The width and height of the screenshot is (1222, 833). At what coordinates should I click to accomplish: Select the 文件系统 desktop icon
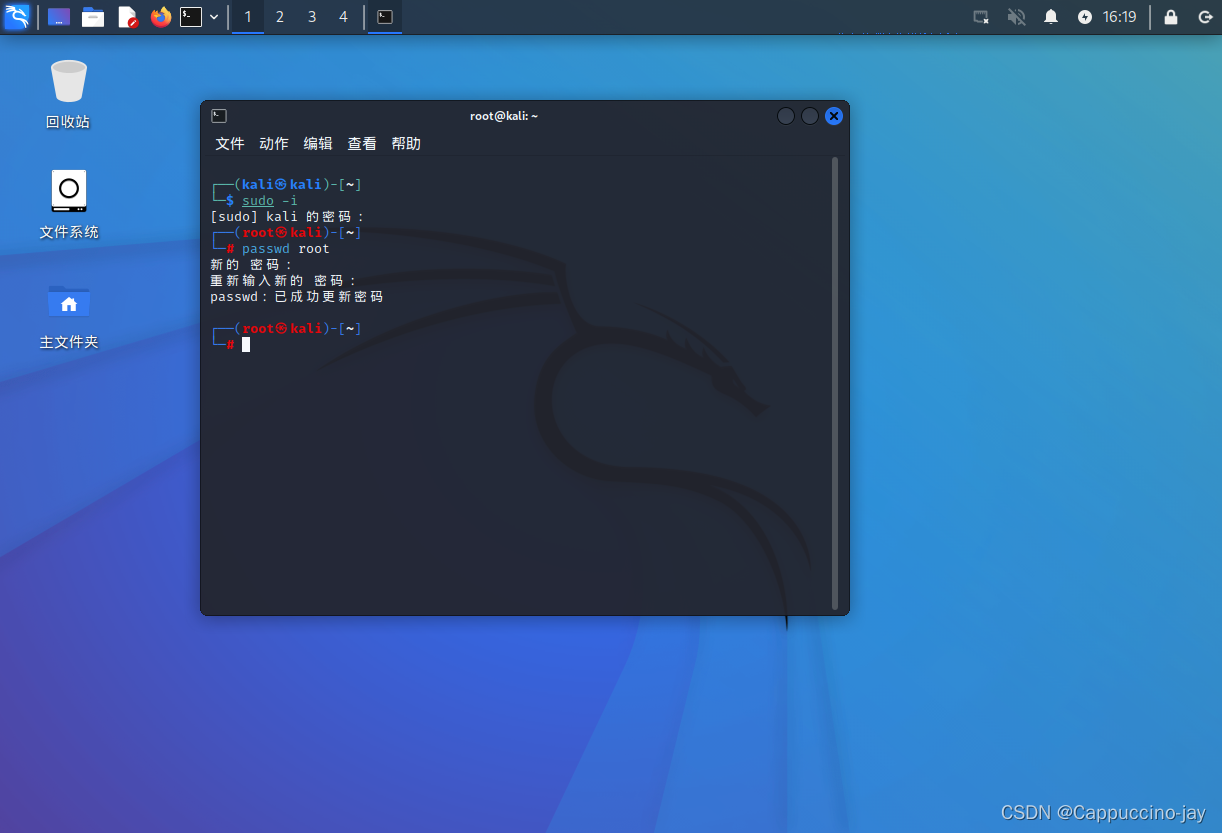click(68, 204)
